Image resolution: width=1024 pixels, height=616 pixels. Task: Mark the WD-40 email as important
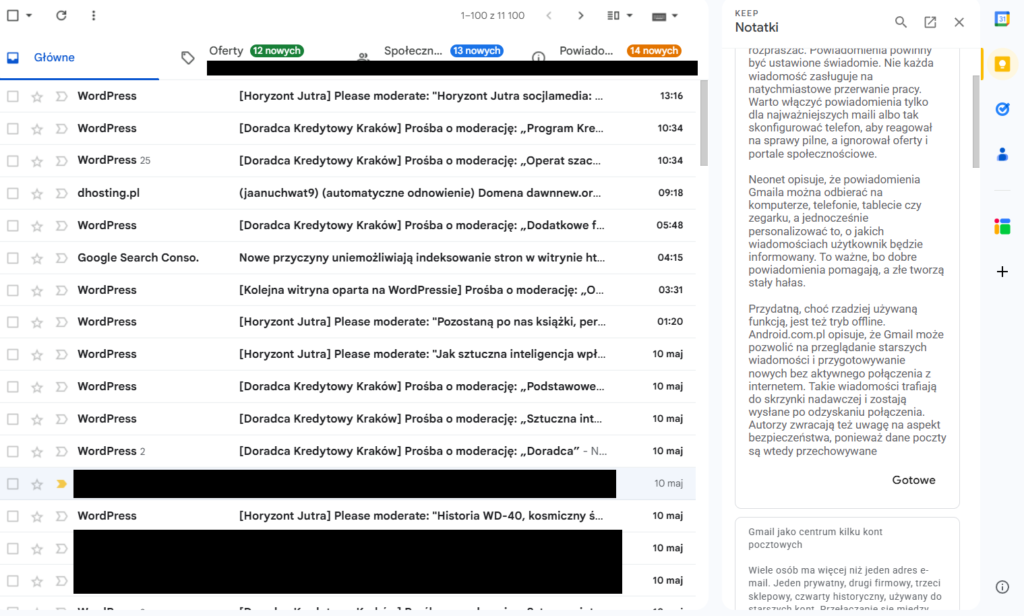pyautogui.click(x=61, y=516)
